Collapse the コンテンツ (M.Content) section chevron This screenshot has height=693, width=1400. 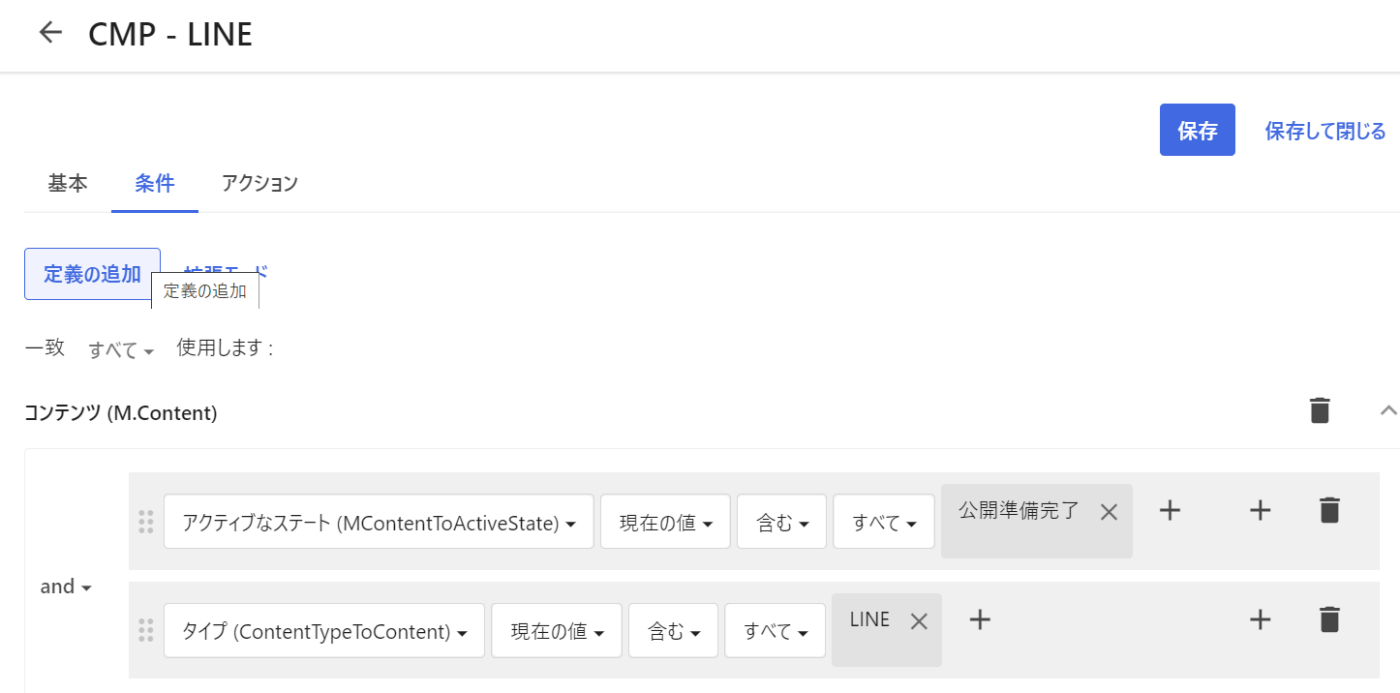1387,410
